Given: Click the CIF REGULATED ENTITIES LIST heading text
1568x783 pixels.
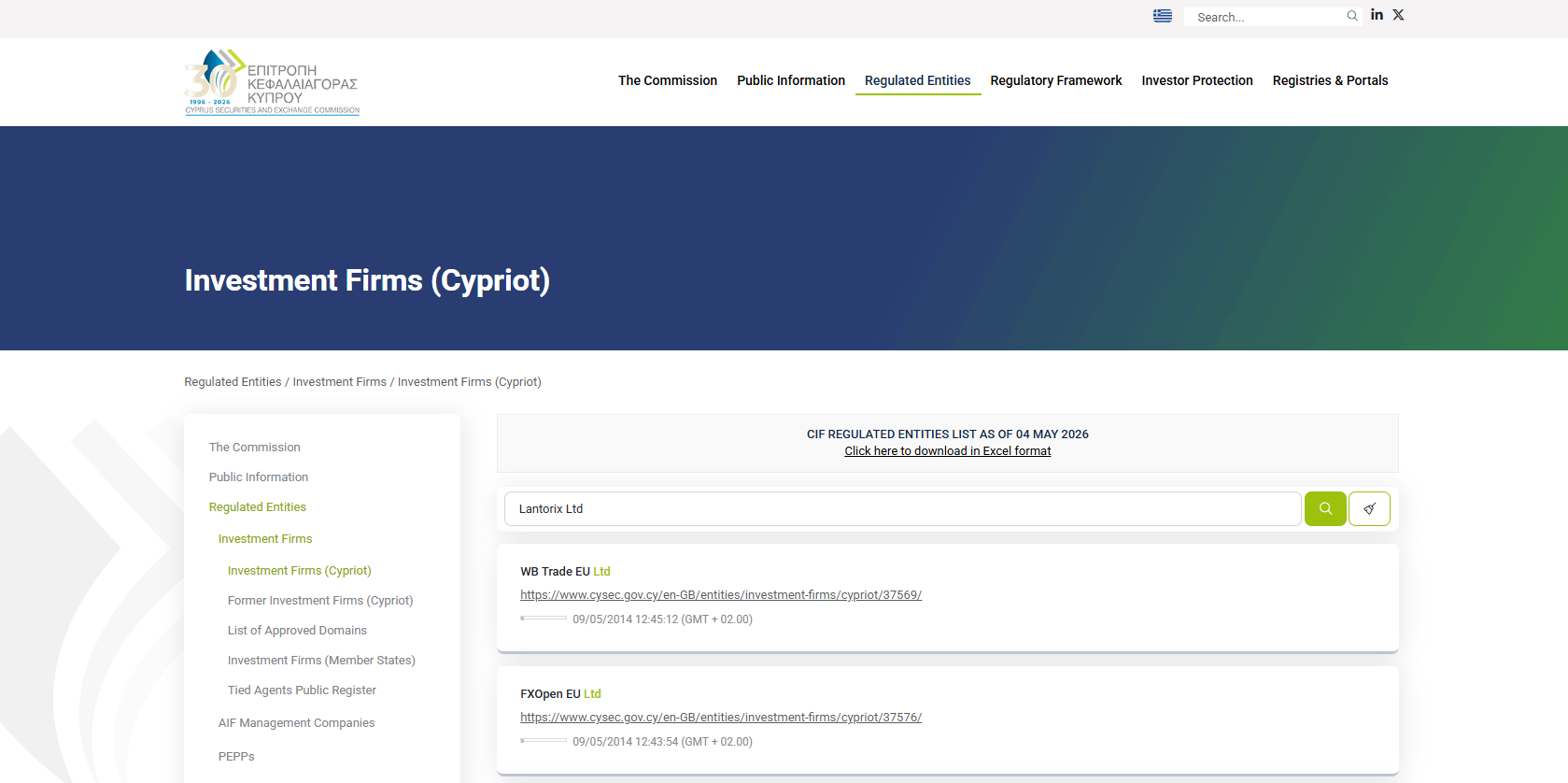Looking at the screenshot, I should pos(948,434).
